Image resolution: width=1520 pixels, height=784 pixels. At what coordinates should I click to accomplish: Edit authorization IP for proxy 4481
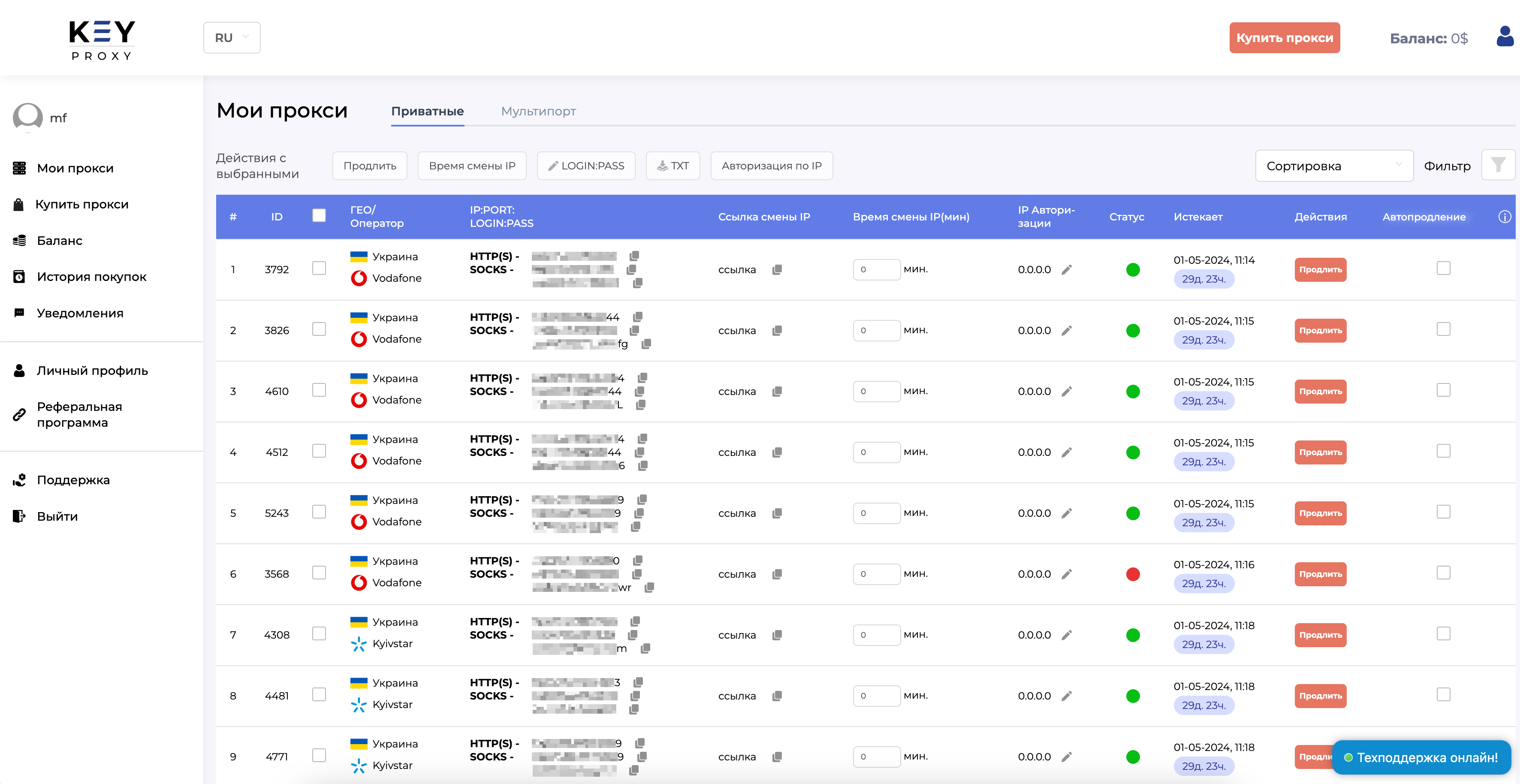pos(1066,696)
